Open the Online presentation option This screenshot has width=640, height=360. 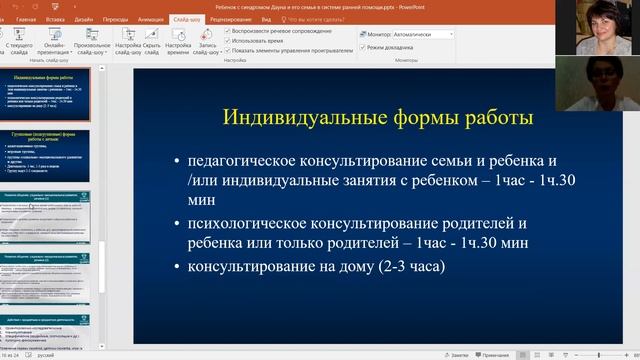[x=54, y=41]
